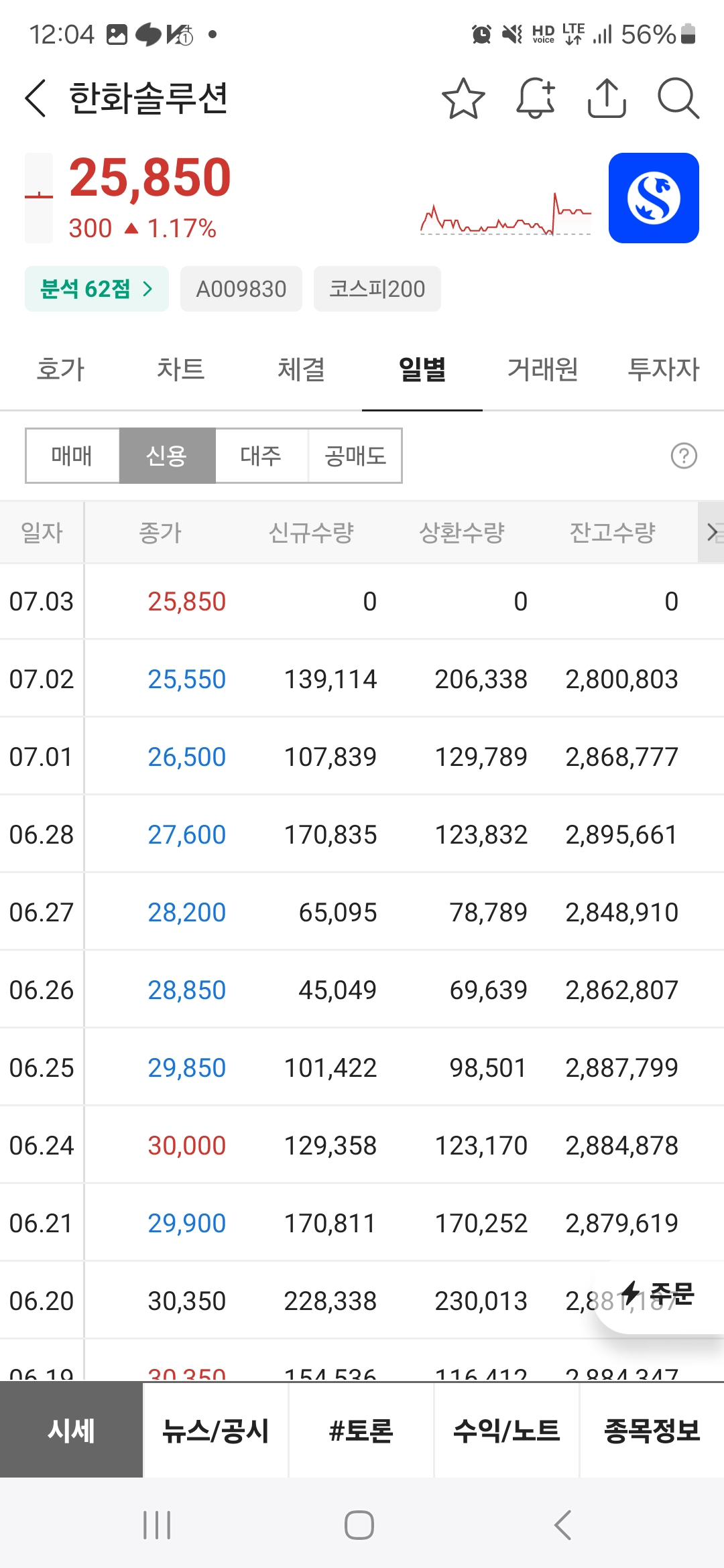Screen dimensions: 724x1568
Task: Add 한화솔루션 to favorites with star icon
Action: 463,99
